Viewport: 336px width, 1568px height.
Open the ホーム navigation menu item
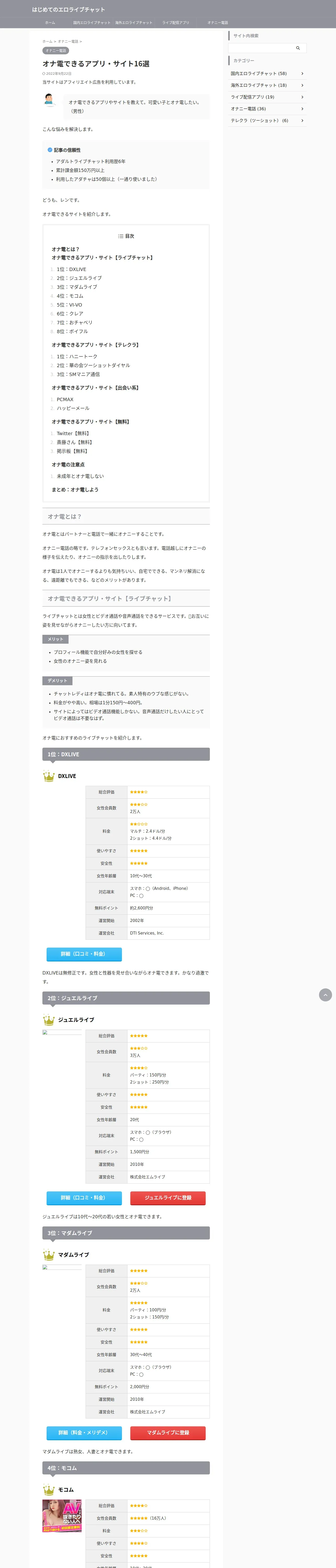click(x=50, y=22)
